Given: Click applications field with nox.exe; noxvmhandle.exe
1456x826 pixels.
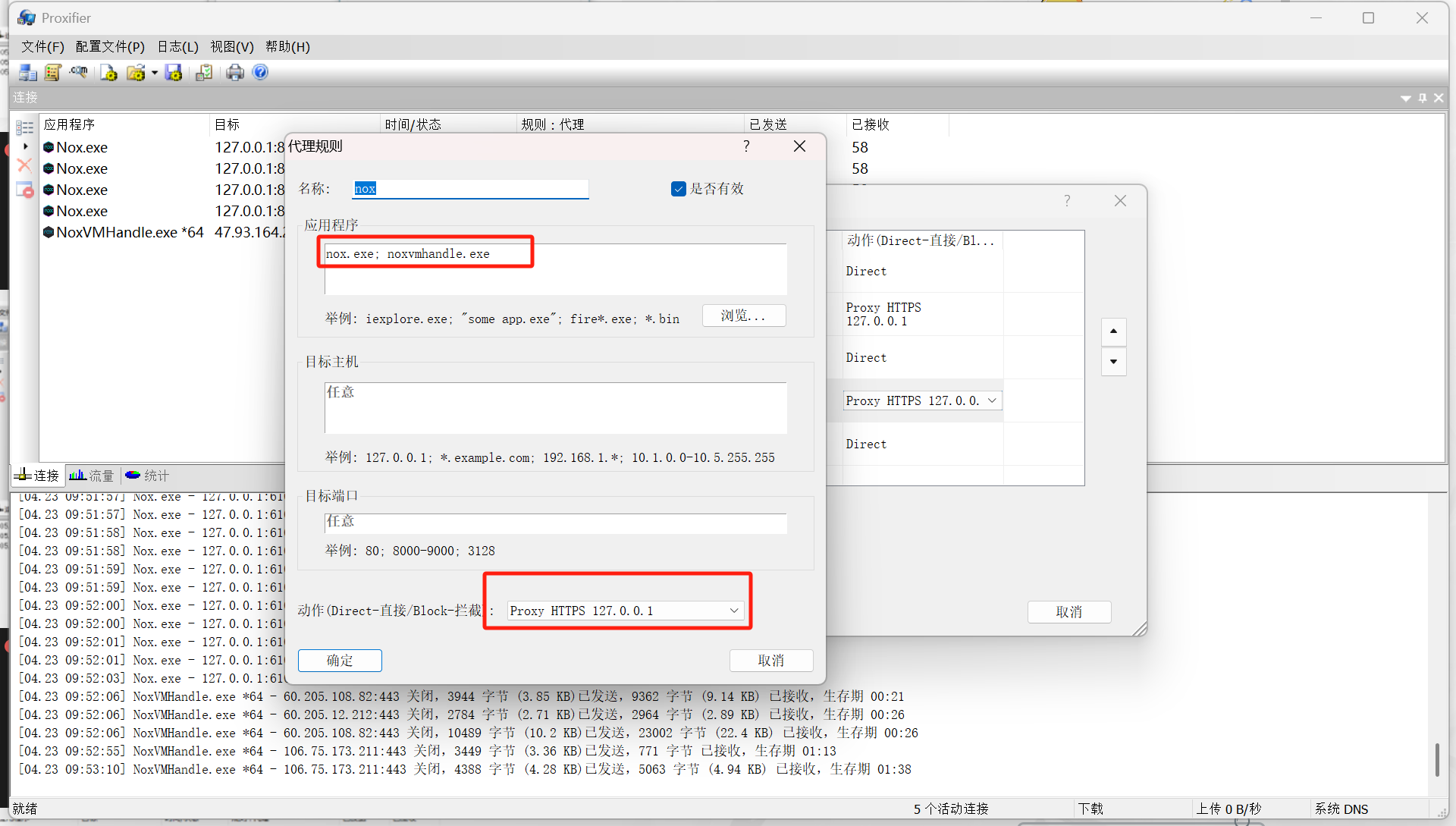Looking at the screenshot, I should pyautogui.click(x=555, y=269).
